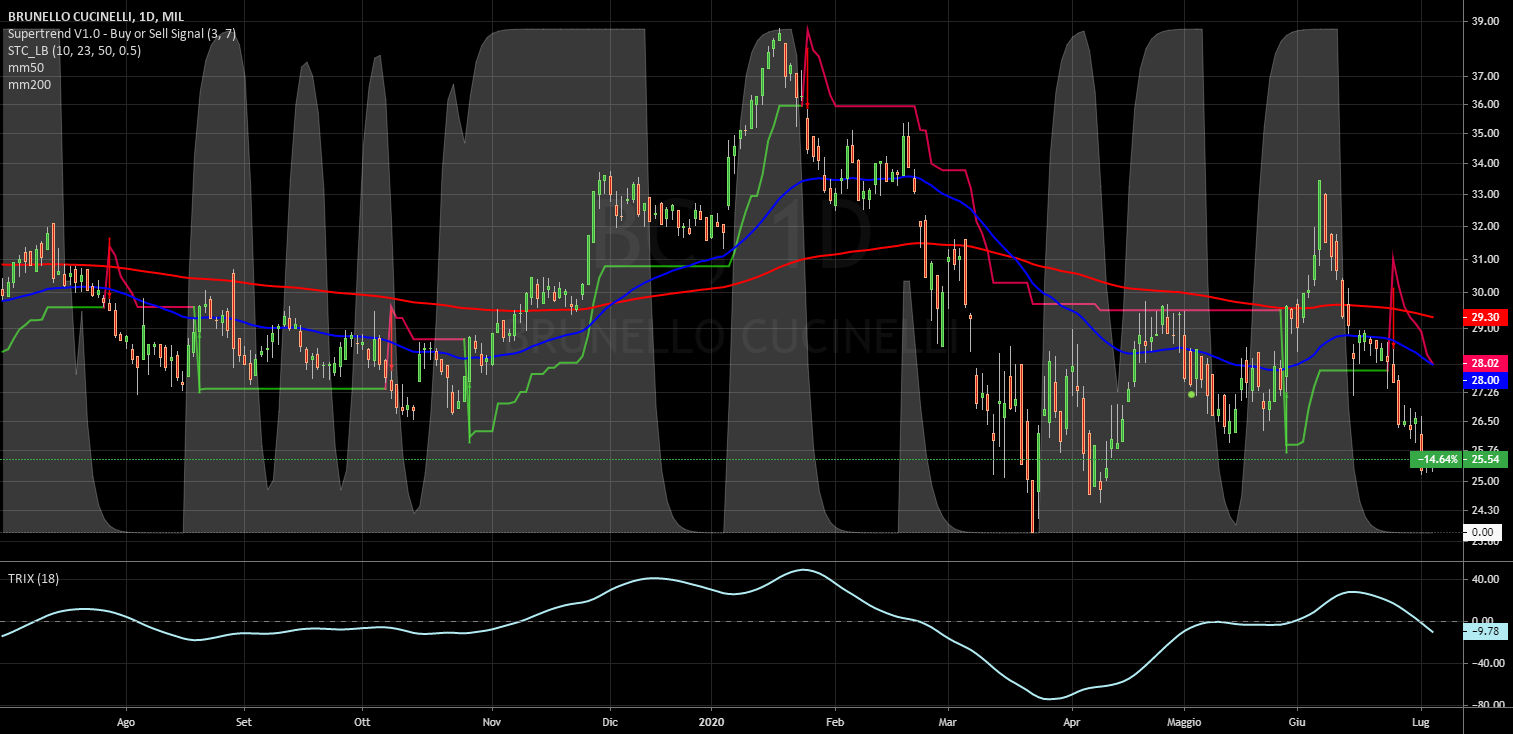Click 40.00 on the TRIX scale
The image size is (1513, 734).
click(1485, 579)
